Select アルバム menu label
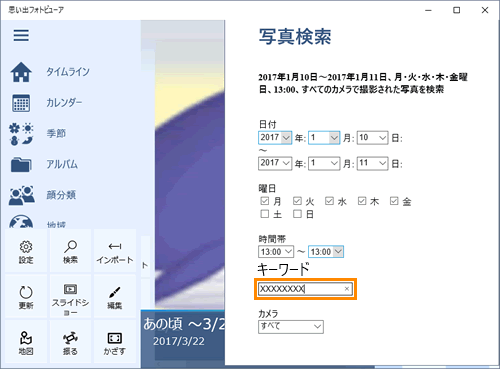The image size is (500, 369). point(62,164)
